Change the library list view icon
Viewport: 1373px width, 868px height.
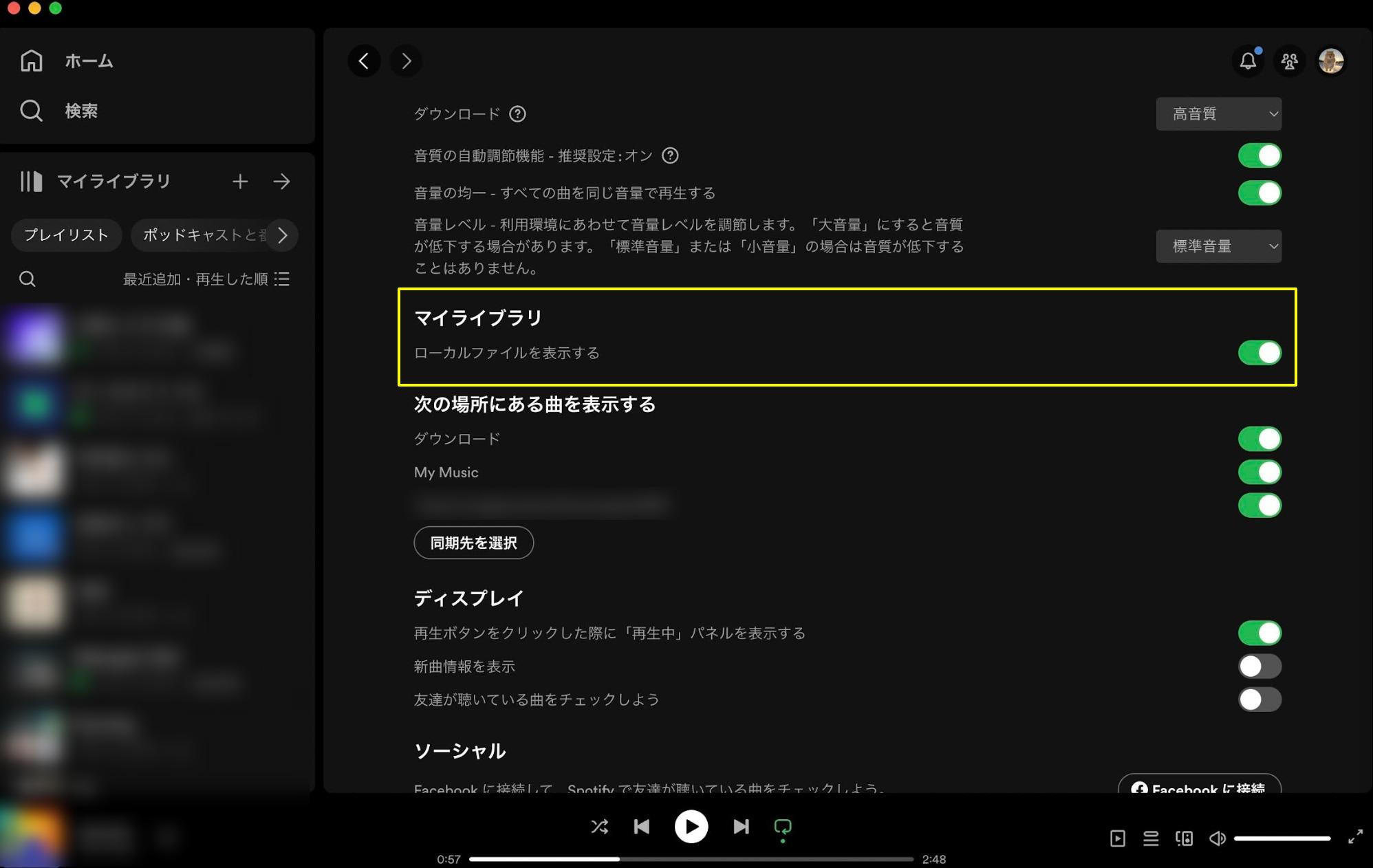pyautogui.click(x=282, y=279)
